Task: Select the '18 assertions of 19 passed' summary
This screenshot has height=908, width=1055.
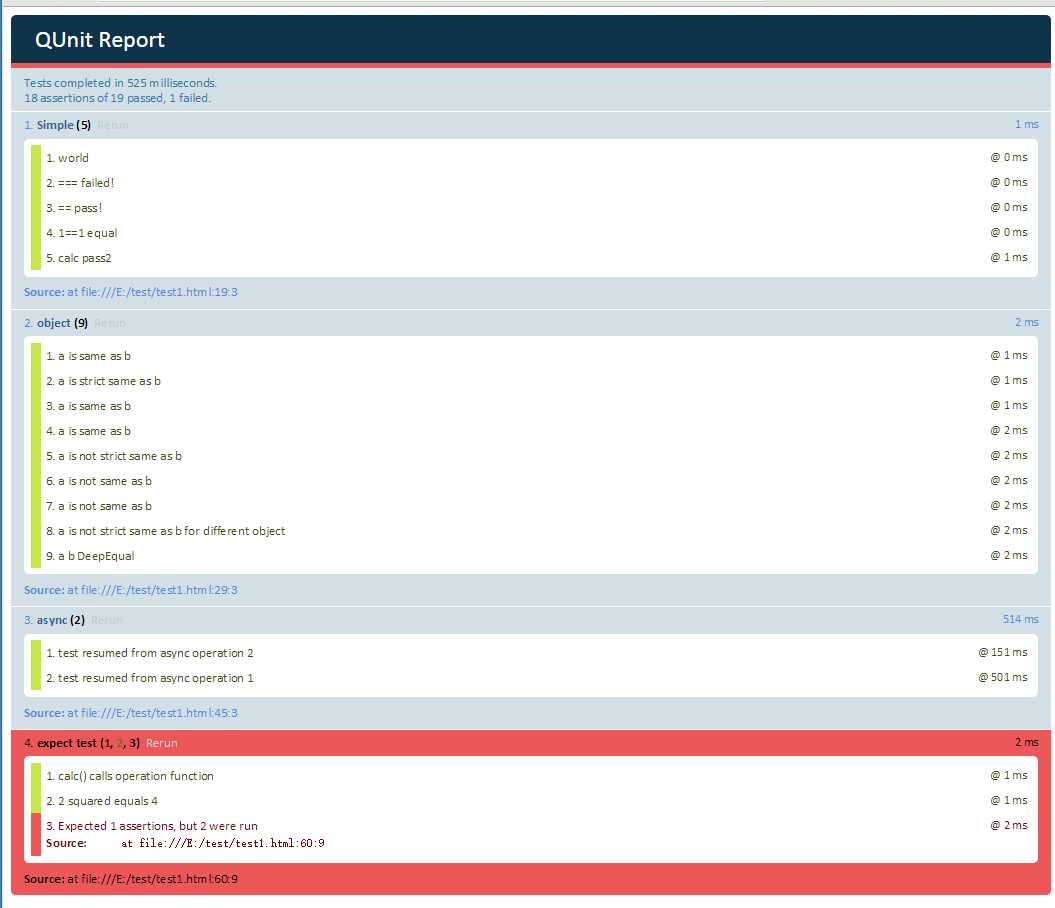Action: pyautogui.click(x=118, y=98)
